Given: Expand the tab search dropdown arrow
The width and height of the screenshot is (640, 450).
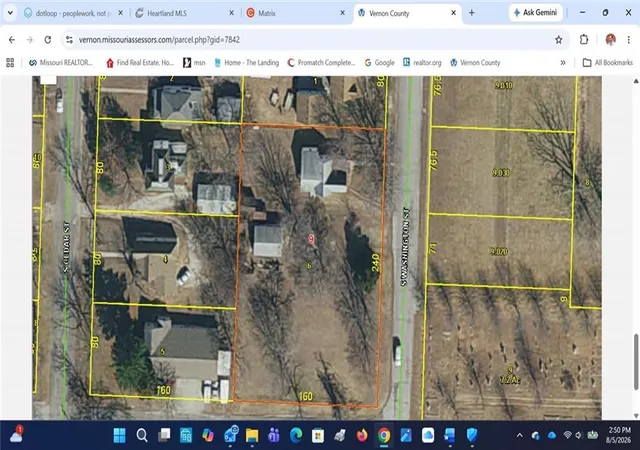Looking at the screenshot, I should (10, 13).
